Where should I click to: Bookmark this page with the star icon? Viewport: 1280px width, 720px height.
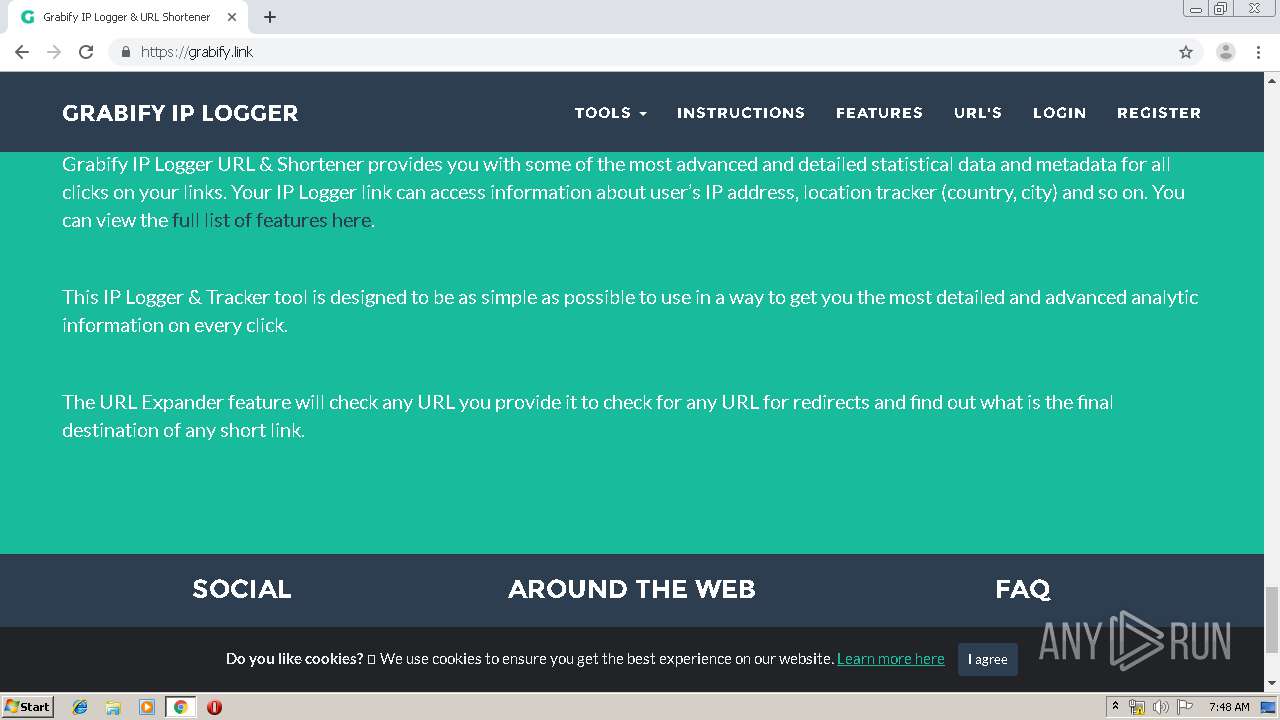(x=1186, y=52)
